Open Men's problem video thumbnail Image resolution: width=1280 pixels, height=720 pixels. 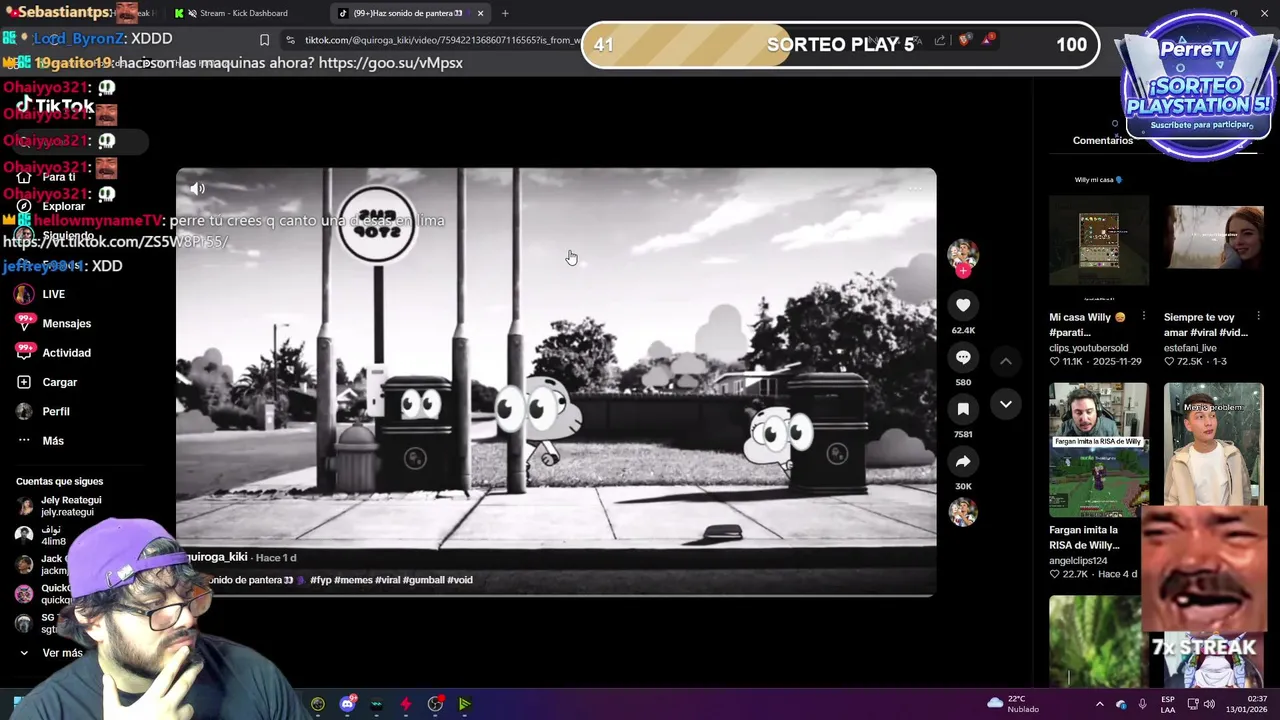click(x=1214, y=444)
